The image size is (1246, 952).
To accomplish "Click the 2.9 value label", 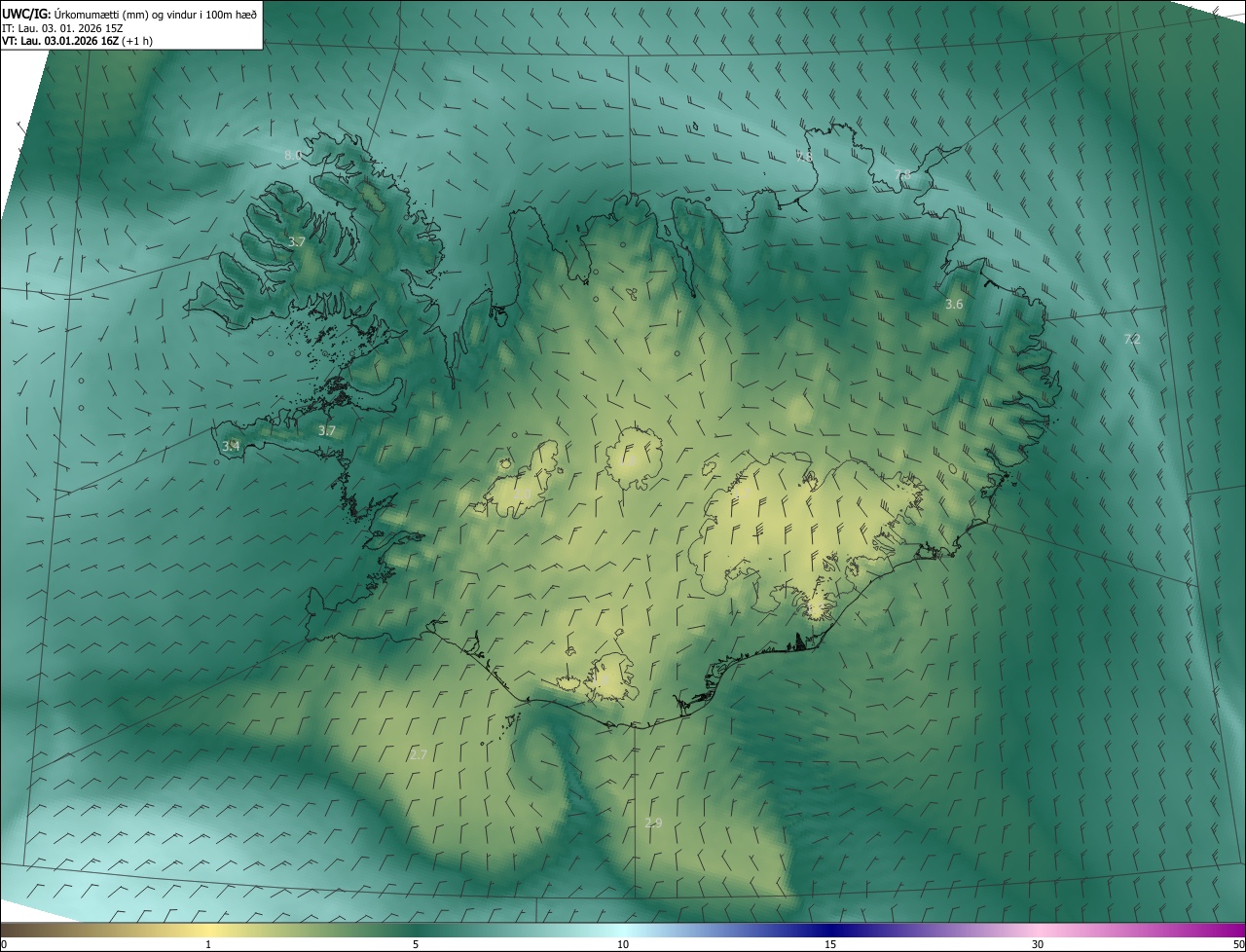I will click(653, 823).
